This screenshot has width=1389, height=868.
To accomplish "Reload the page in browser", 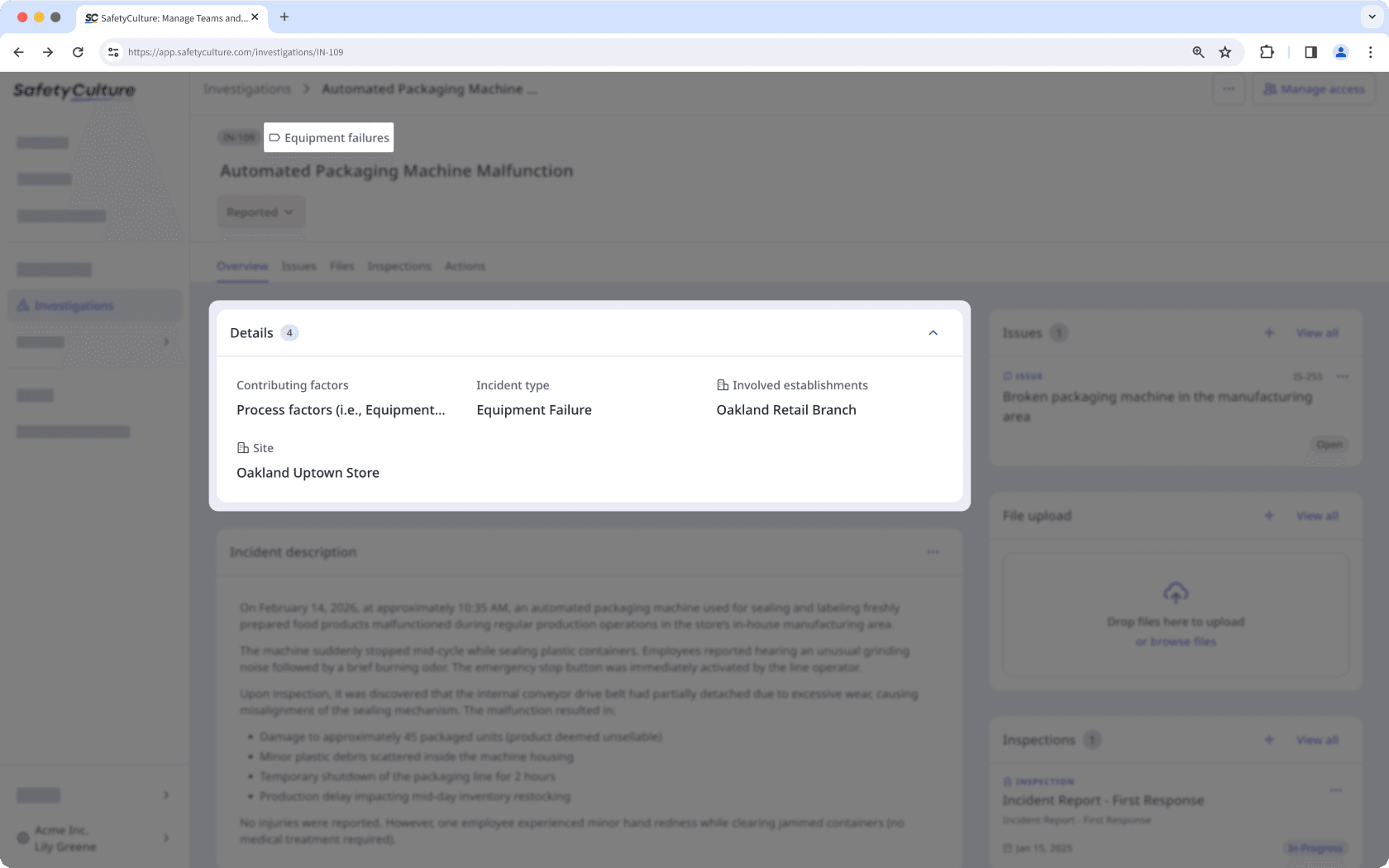I will pyautogui.click(x=78, y=52).
